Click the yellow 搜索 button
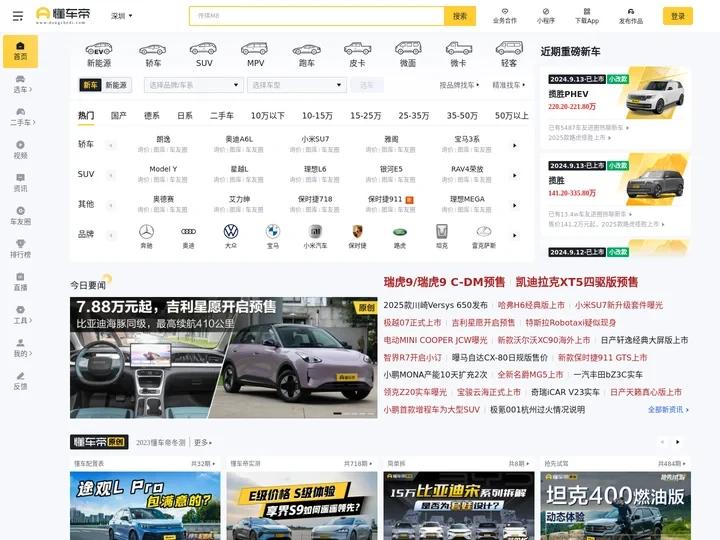Image resolution: width=720 pixels, height=540 pixels. [460, 16]
